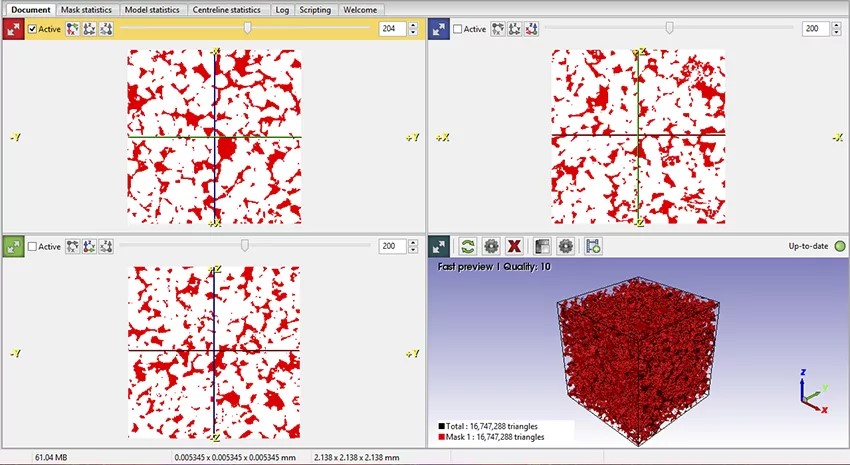Open the Scripting tab

point(315,10)
